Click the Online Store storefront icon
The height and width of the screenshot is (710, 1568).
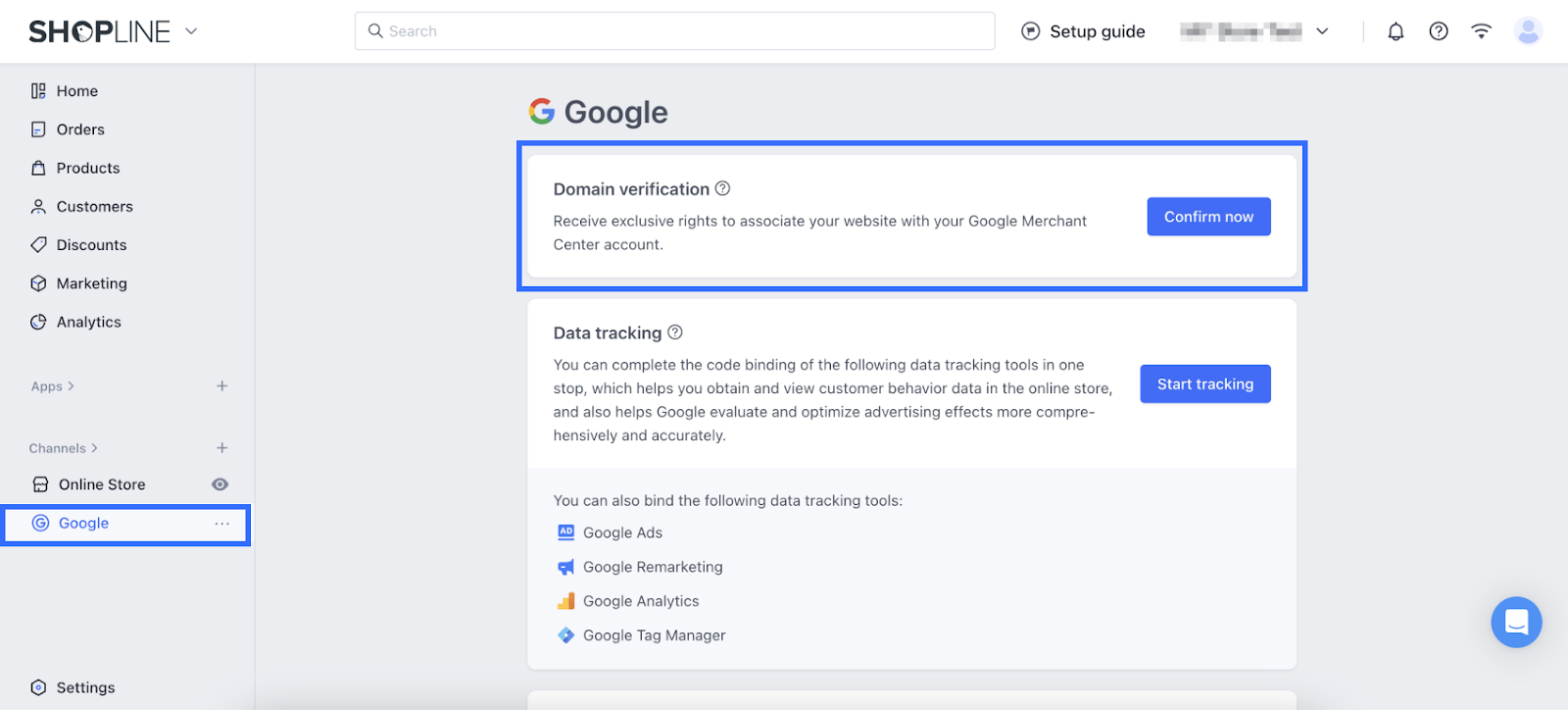pyautogui.click(x=40, y=484)
